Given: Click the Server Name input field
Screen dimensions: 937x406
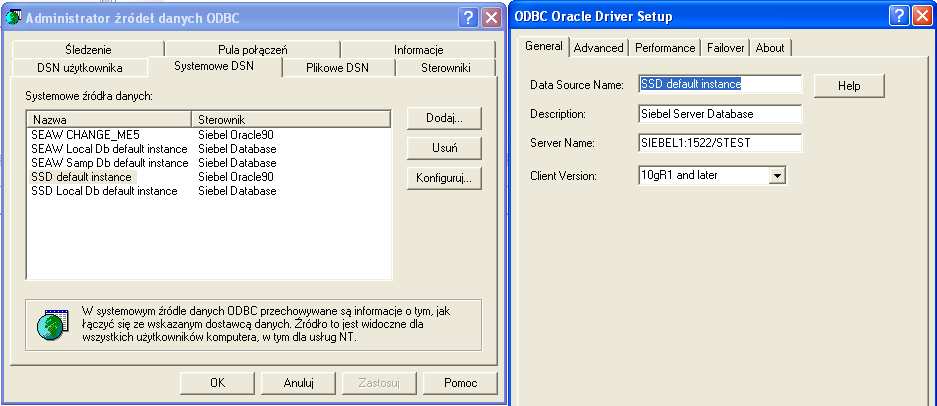Looking at the screenshot, I should 719,143.
